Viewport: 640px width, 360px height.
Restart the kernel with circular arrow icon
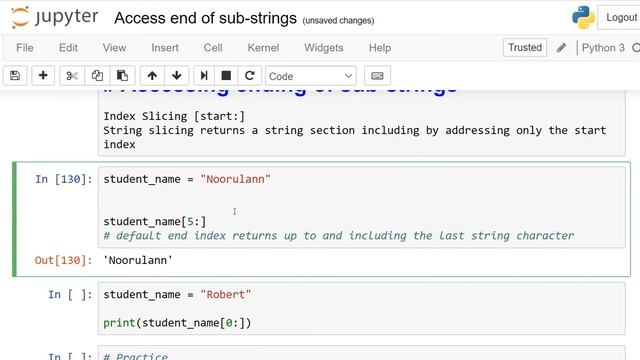coord(249,76)
